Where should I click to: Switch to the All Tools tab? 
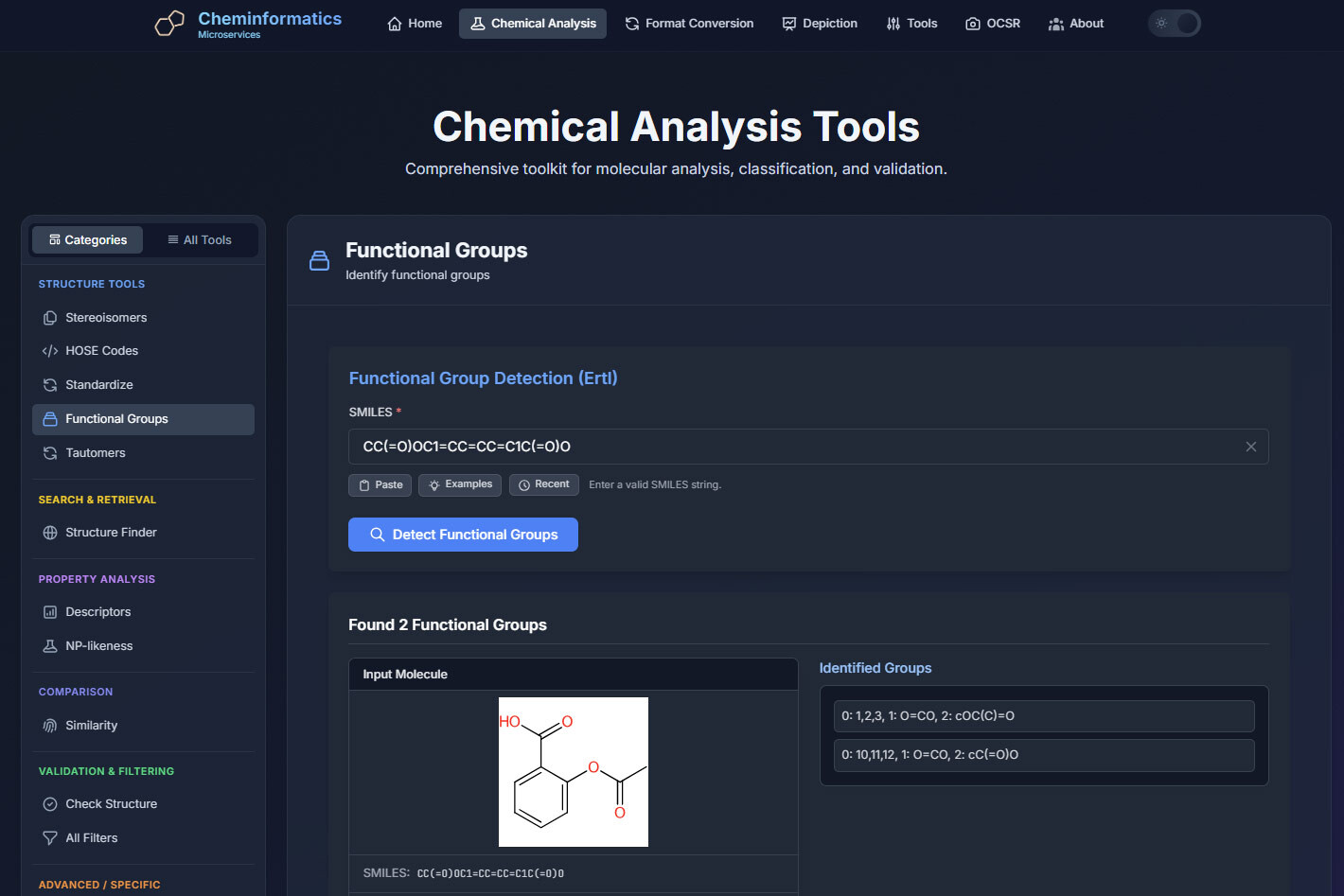tap(200, 240)
